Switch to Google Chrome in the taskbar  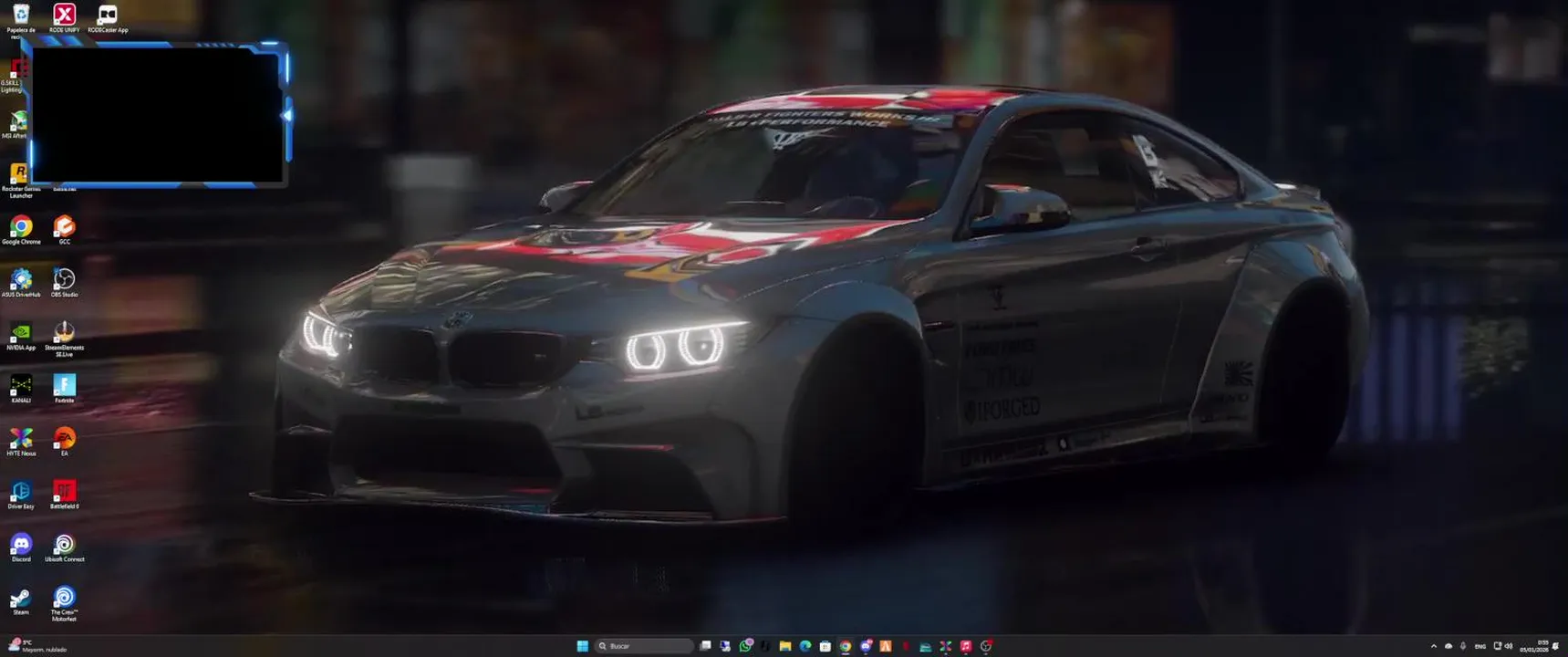846,646
